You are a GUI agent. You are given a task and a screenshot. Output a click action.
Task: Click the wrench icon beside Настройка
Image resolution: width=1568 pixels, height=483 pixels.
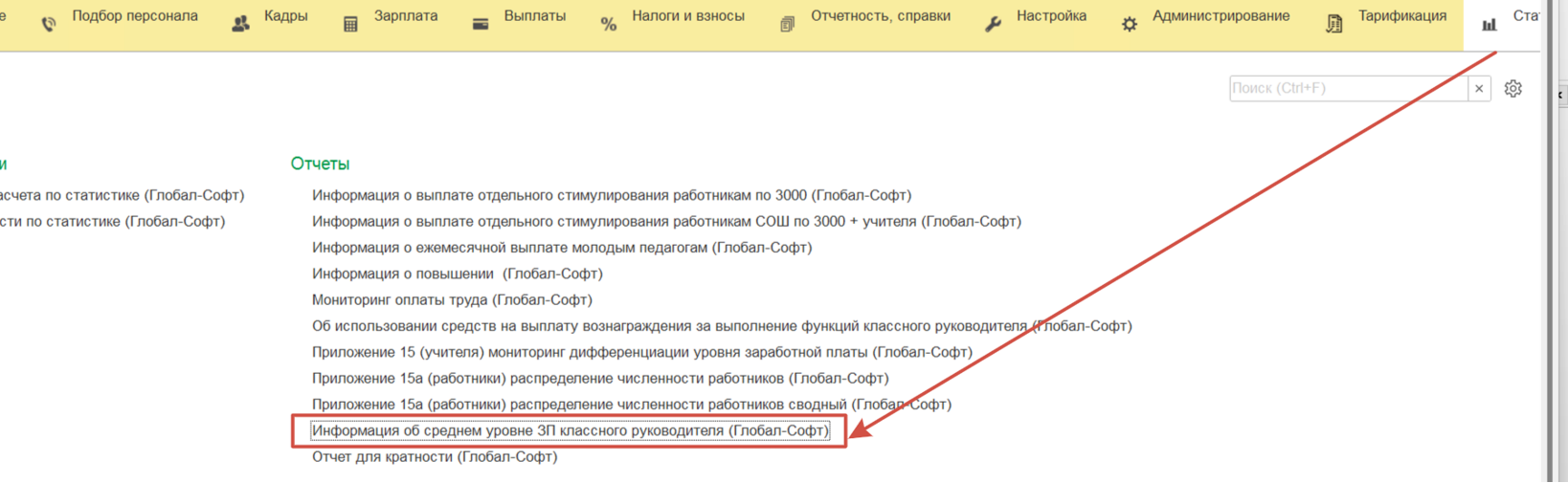click(x=993, y=24)
